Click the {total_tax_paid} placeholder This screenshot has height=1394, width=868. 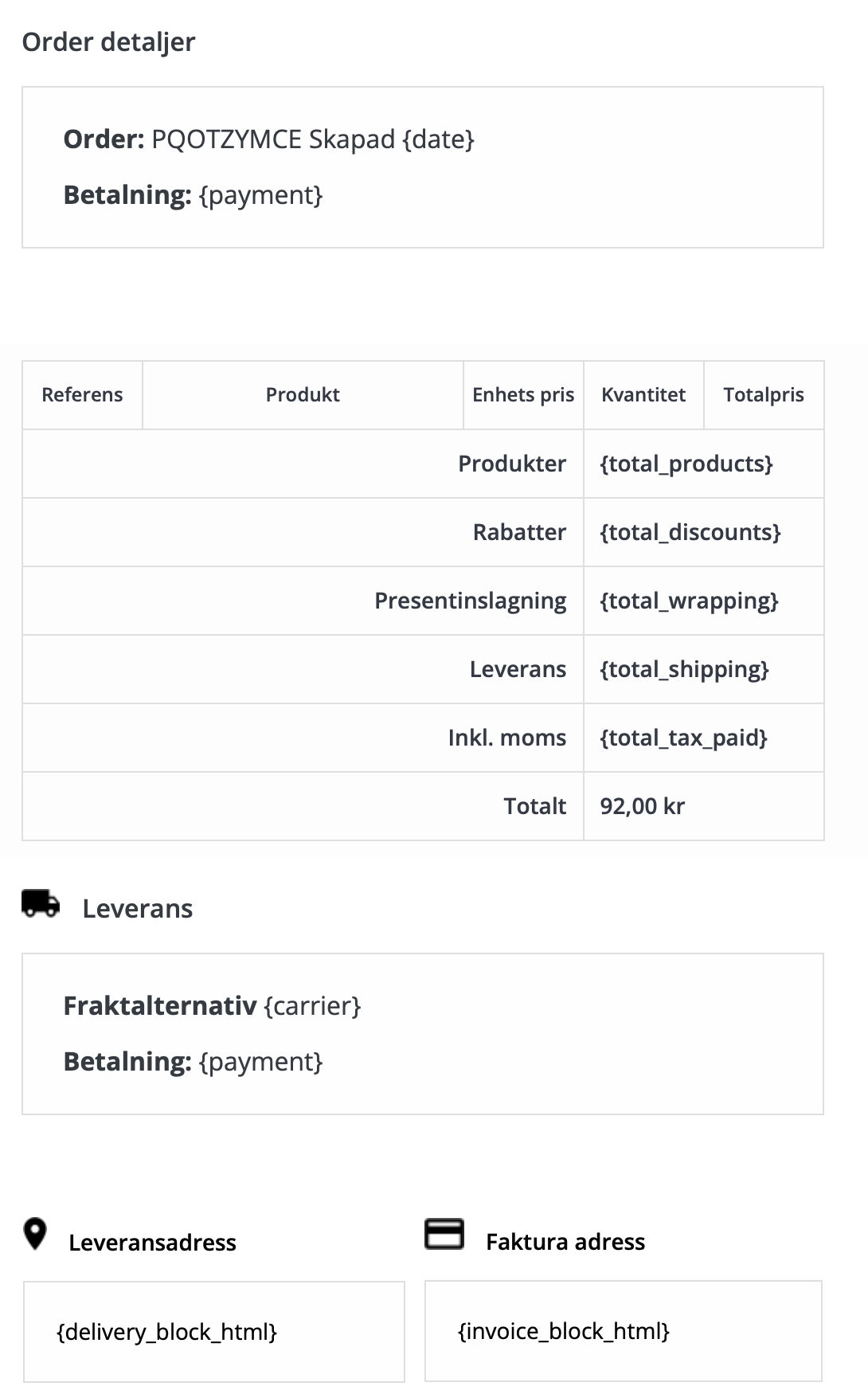tap(683, 738)
